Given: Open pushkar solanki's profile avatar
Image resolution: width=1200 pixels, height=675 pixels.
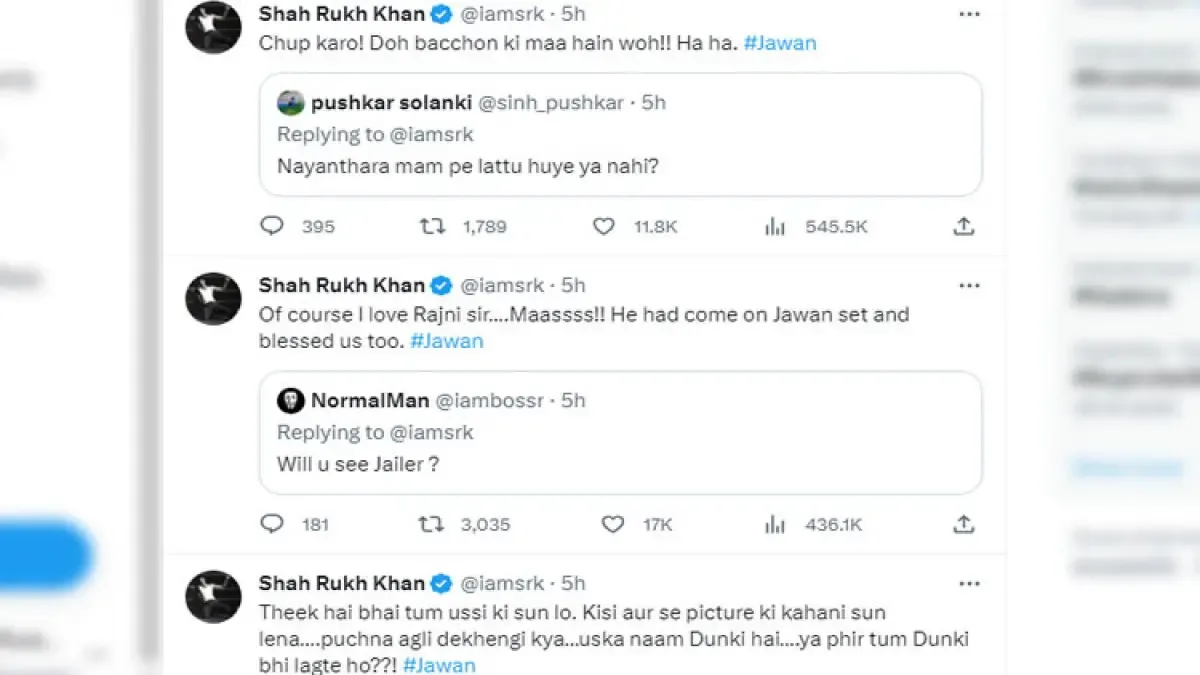Looking at the screenshot, I should pyautogui.click(x=290, y=102).
